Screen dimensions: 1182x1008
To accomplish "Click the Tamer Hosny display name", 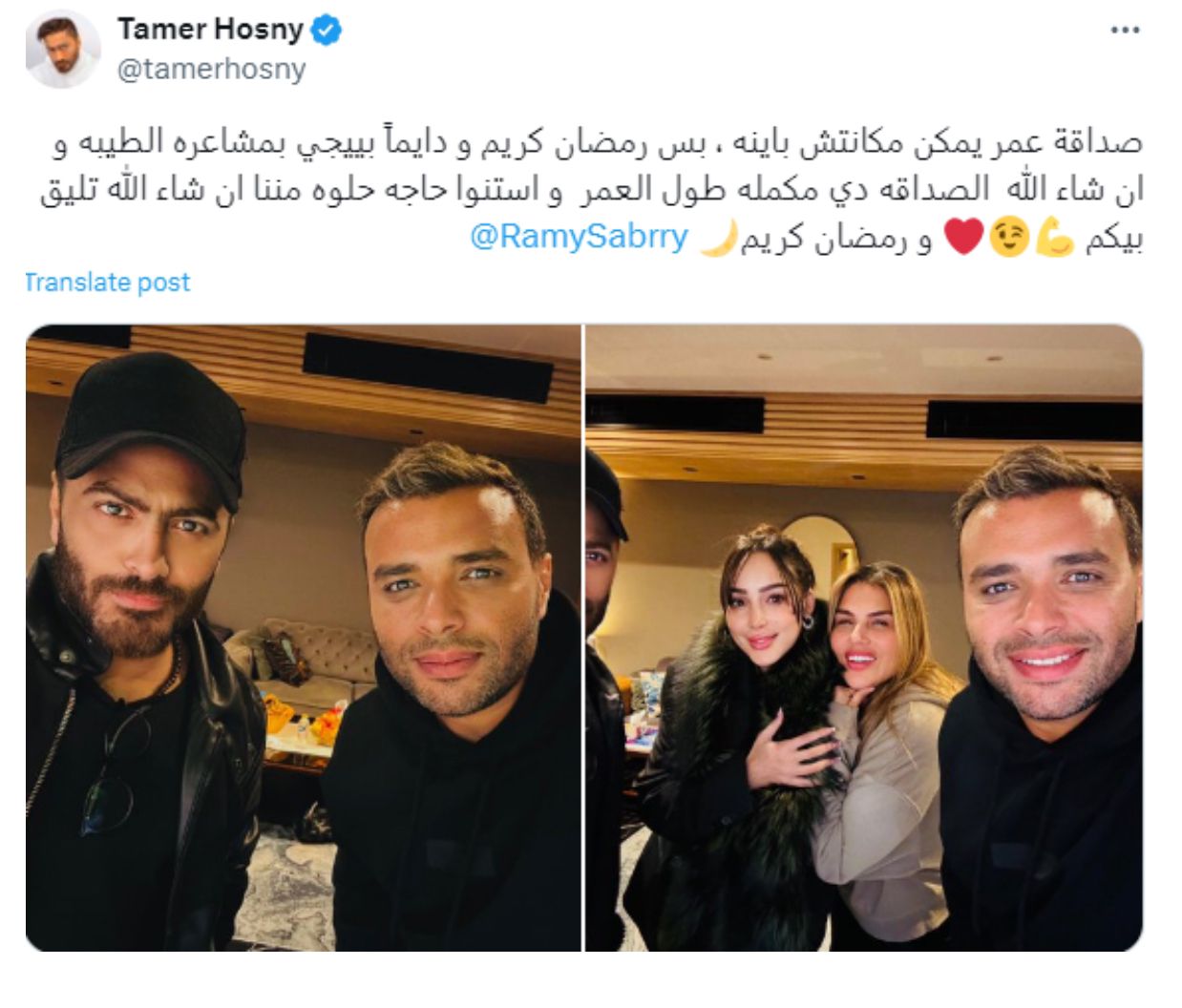I will tap(210, 31).
